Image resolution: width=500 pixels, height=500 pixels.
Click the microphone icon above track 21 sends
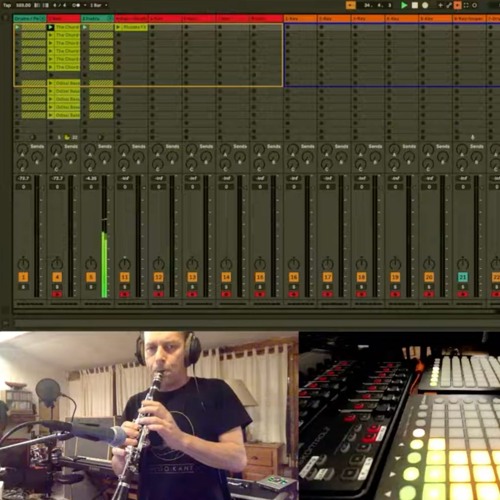472,137
